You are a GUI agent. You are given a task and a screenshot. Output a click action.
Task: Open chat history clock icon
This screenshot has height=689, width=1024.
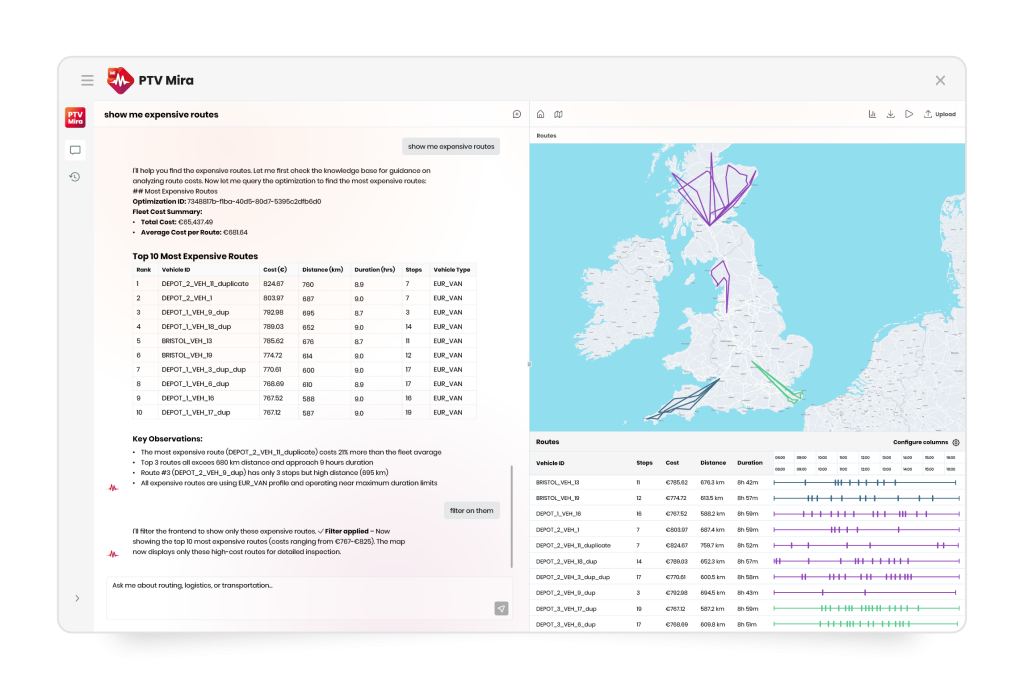tap(75, 177)
